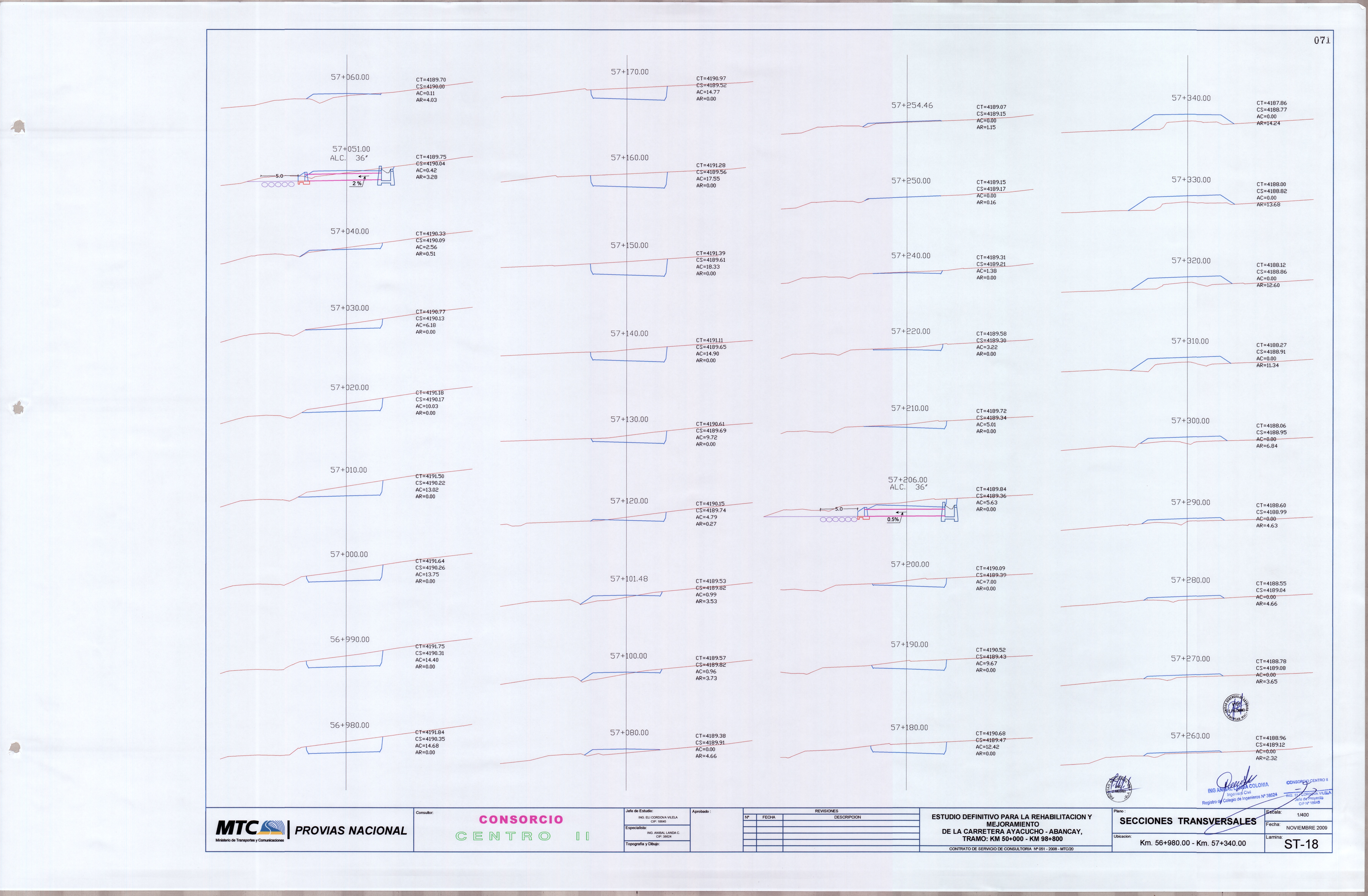Click the station label 57+240.00
Image resolution: width=1368 pixels, height=896 pixels.
coord(911,256)
